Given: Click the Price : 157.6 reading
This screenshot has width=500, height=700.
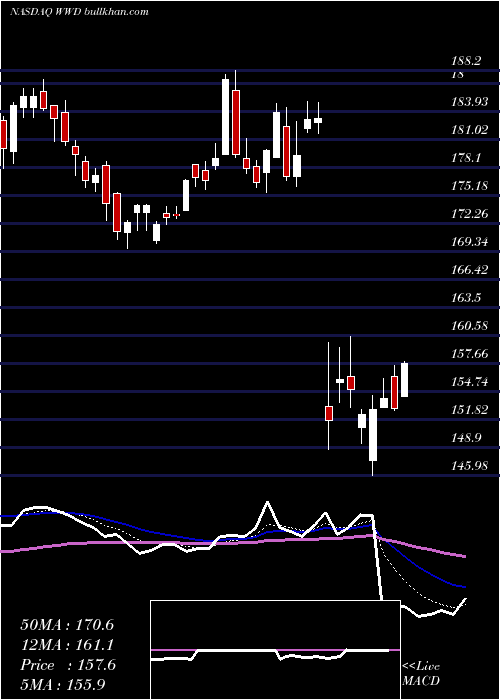Looking at the screenshot, I should click(68, 665).
